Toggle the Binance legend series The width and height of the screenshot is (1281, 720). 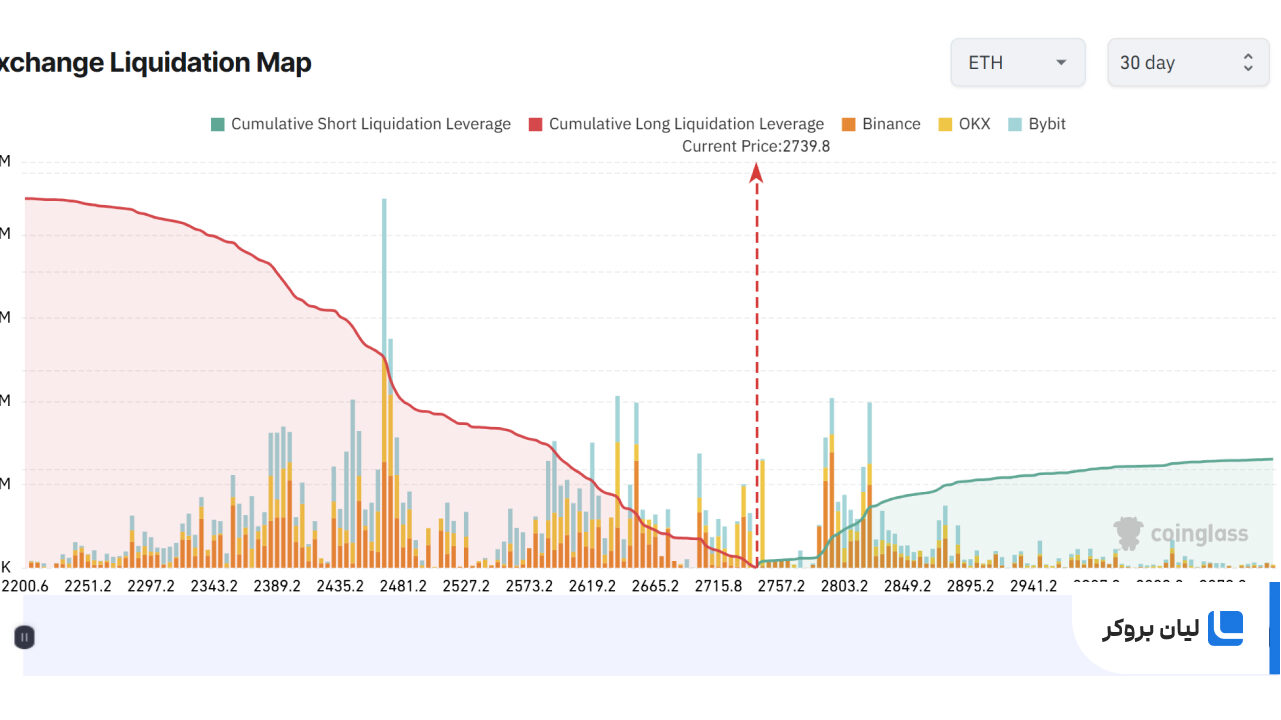click(881, 124)
